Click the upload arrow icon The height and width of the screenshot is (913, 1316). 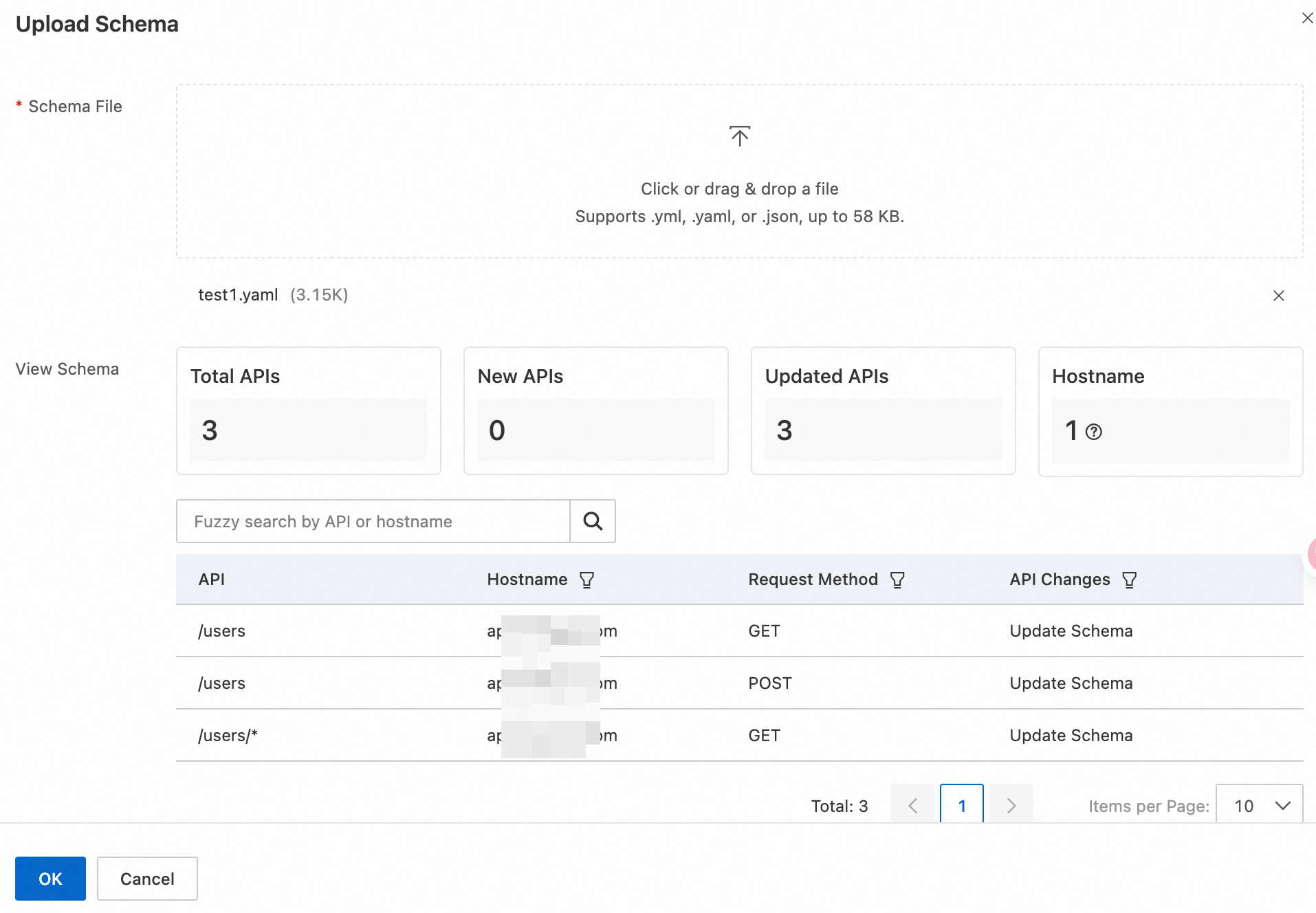740,136
